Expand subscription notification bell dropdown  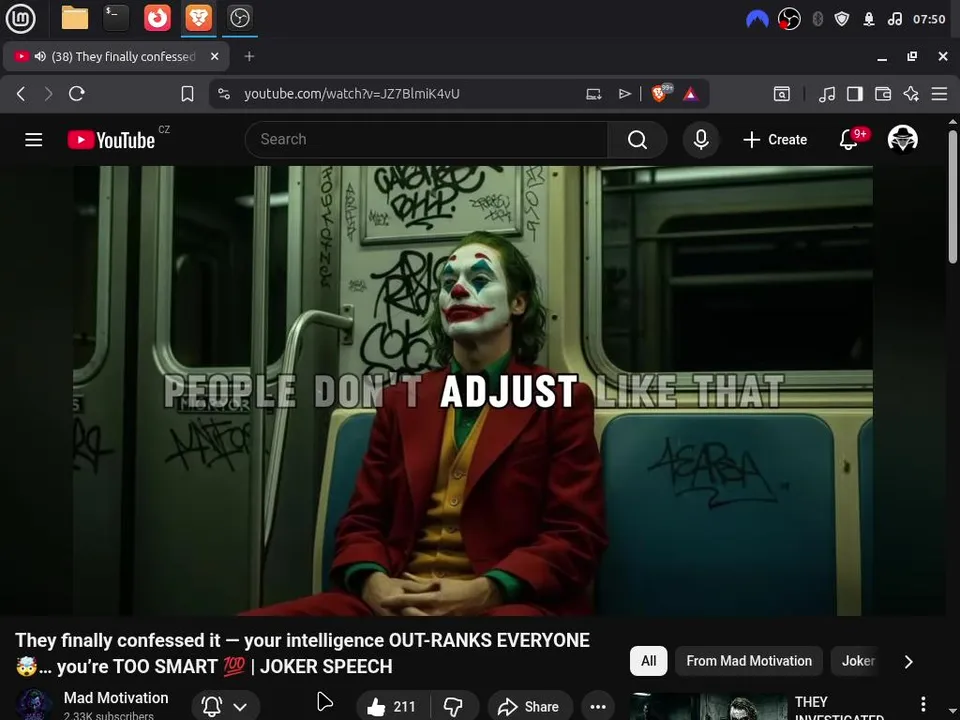coord(225,707)
